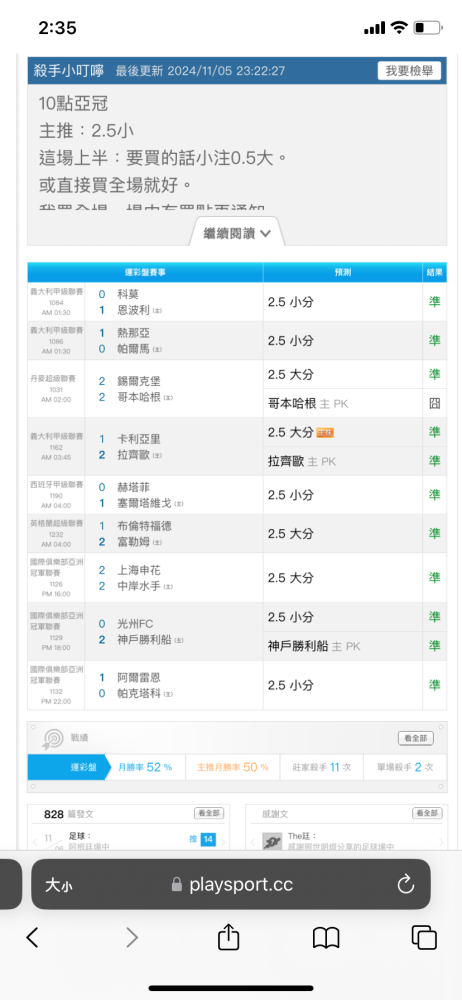The width and height of the screenshot is (462, 1000).
Task: Click the 神戶勝利船 主 PK prediction
Action: click(x=314, y=646)
